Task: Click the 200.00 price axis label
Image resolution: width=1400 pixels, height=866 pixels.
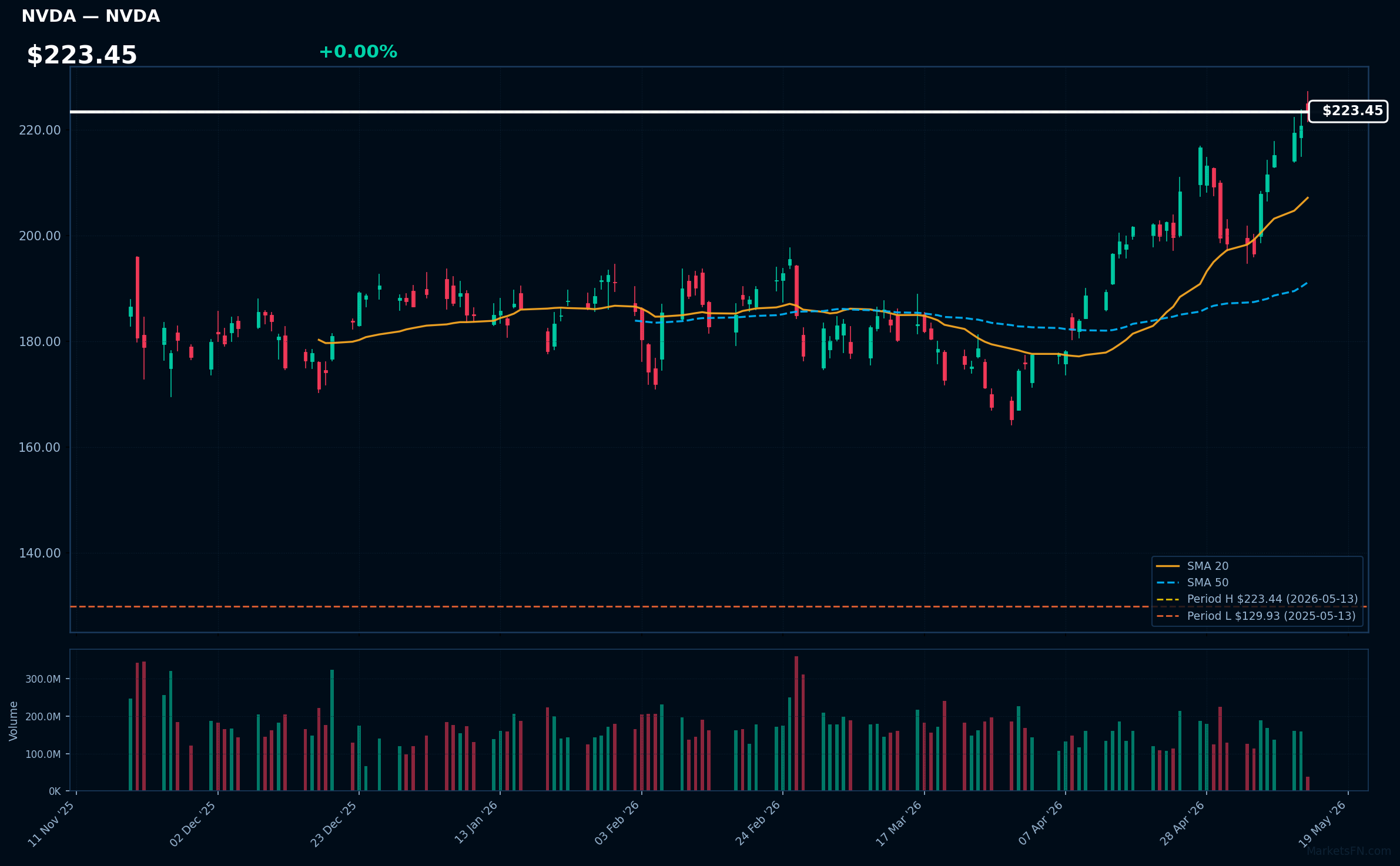Action: 40,236
